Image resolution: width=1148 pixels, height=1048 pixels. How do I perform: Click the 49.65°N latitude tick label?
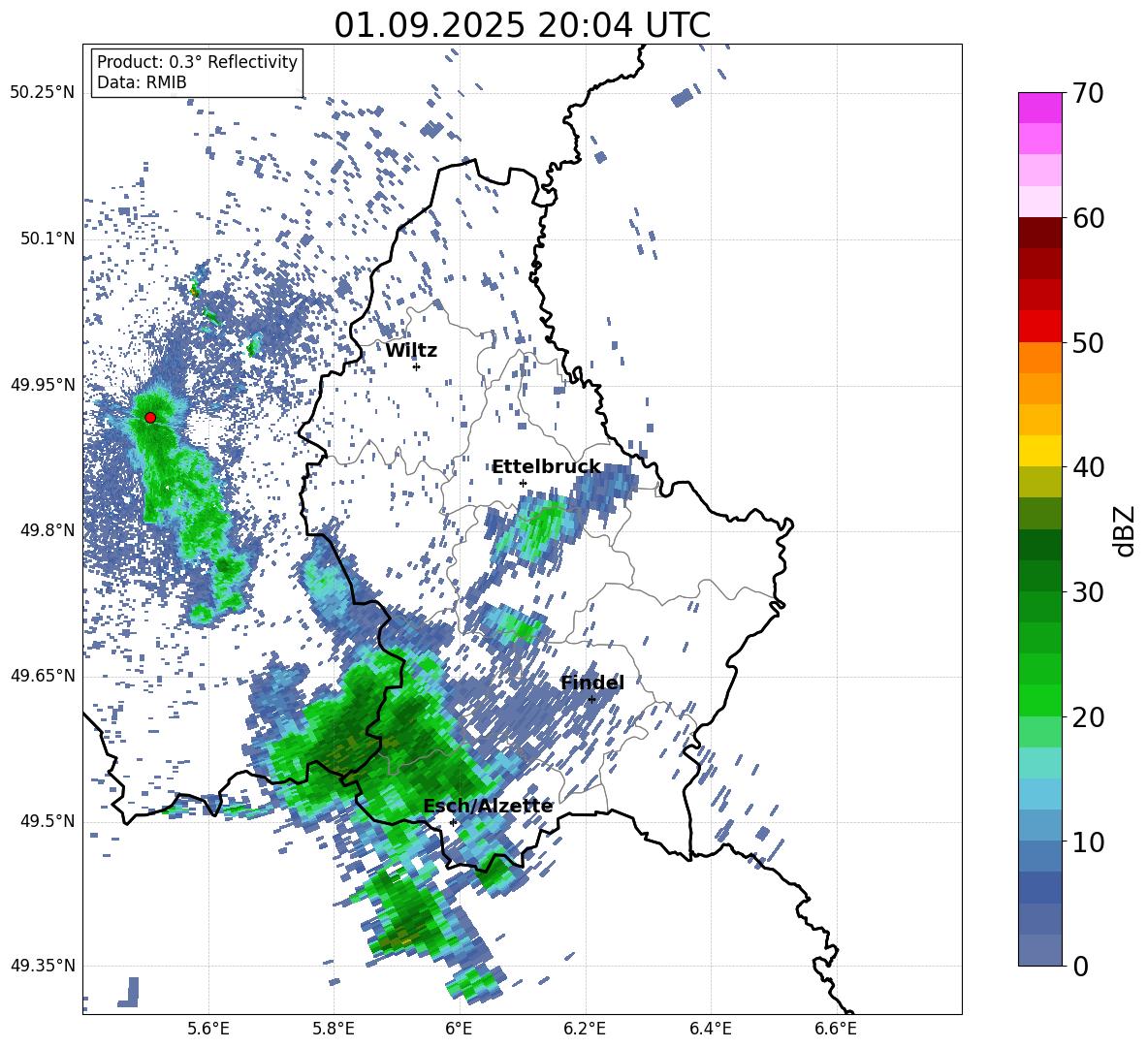[43, 676]
